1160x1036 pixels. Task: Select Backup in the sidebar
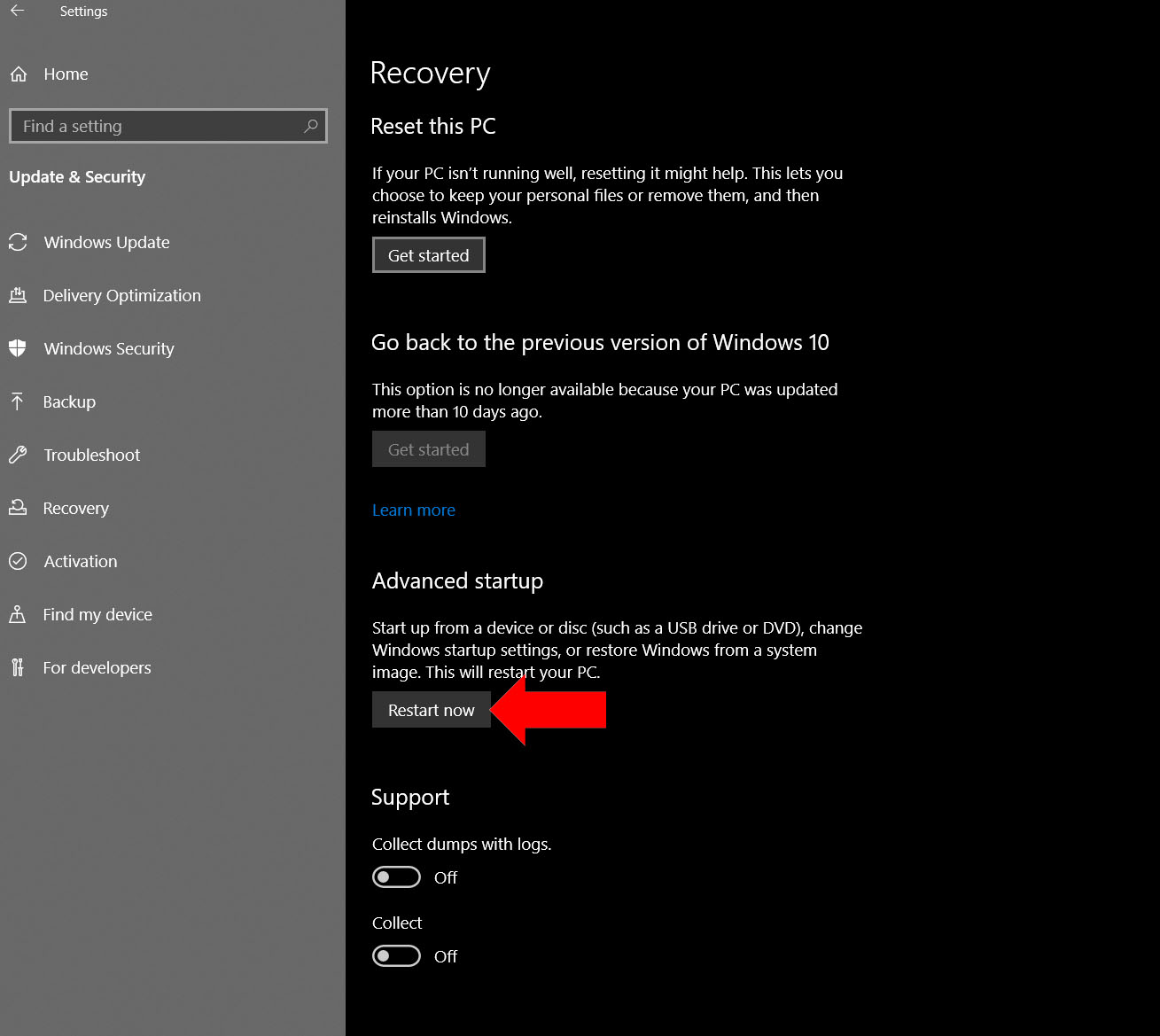pos(69,401)
